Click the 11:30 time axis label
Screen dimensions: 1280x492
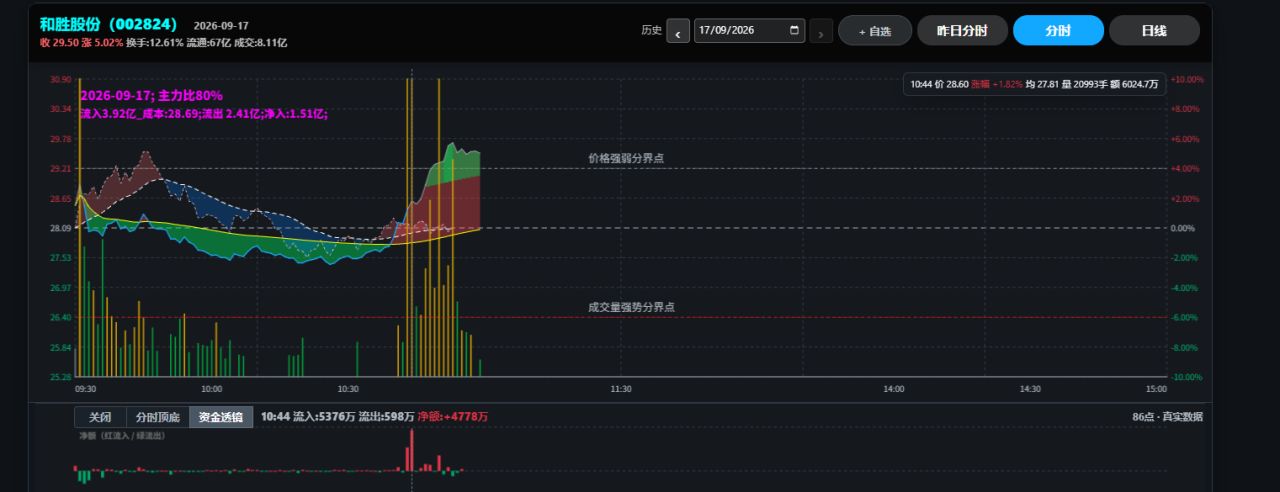tap(620, 389)
